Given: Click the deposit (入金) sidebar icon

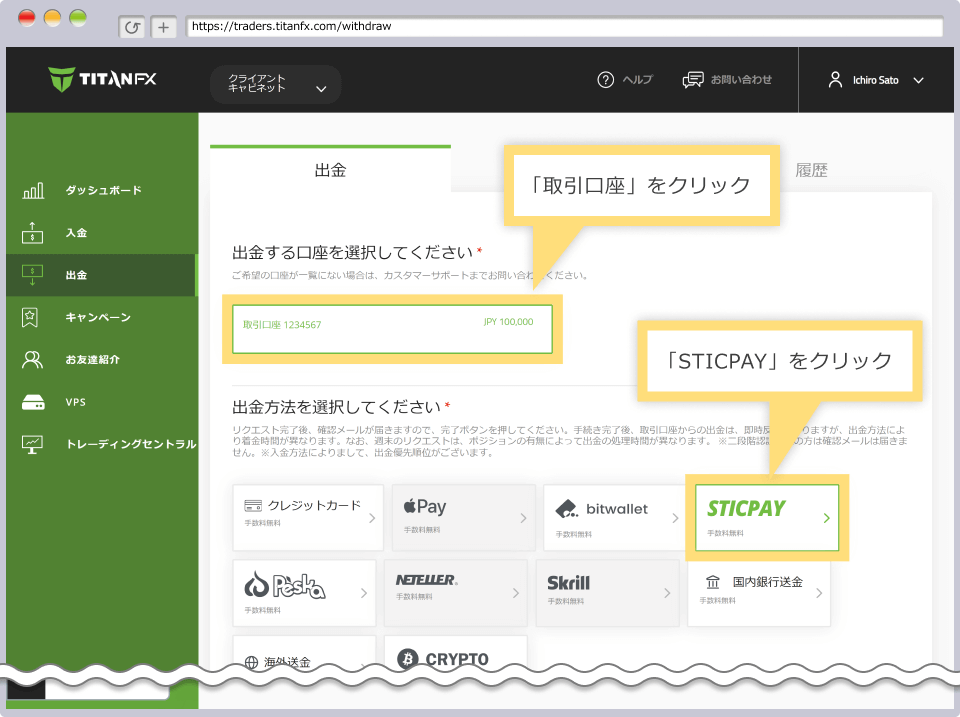Looking at the screenshot, I should coord(32,233).
